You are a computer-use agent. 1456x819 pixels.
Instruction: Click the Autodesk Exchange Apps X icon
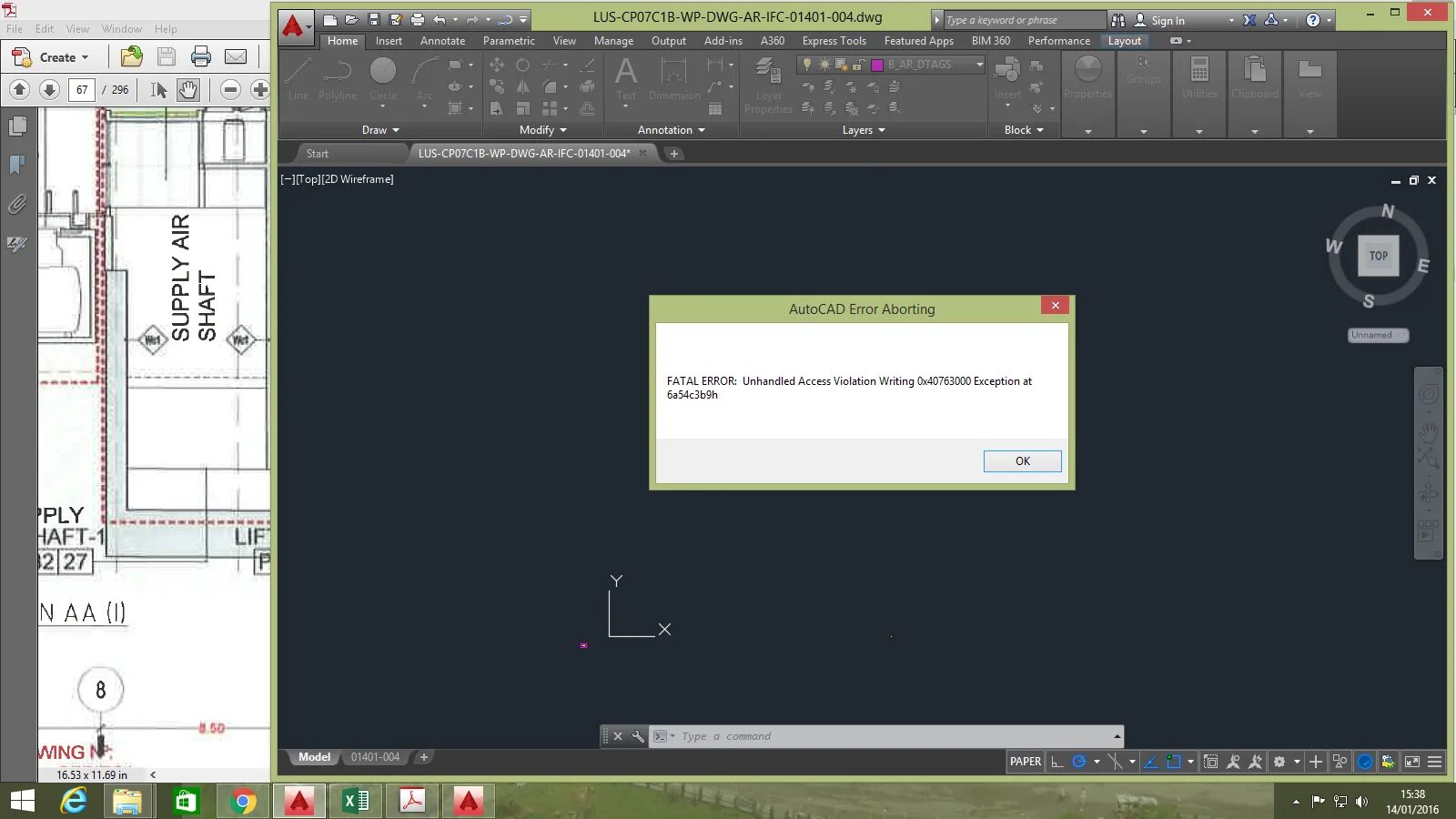point(1249,20)
